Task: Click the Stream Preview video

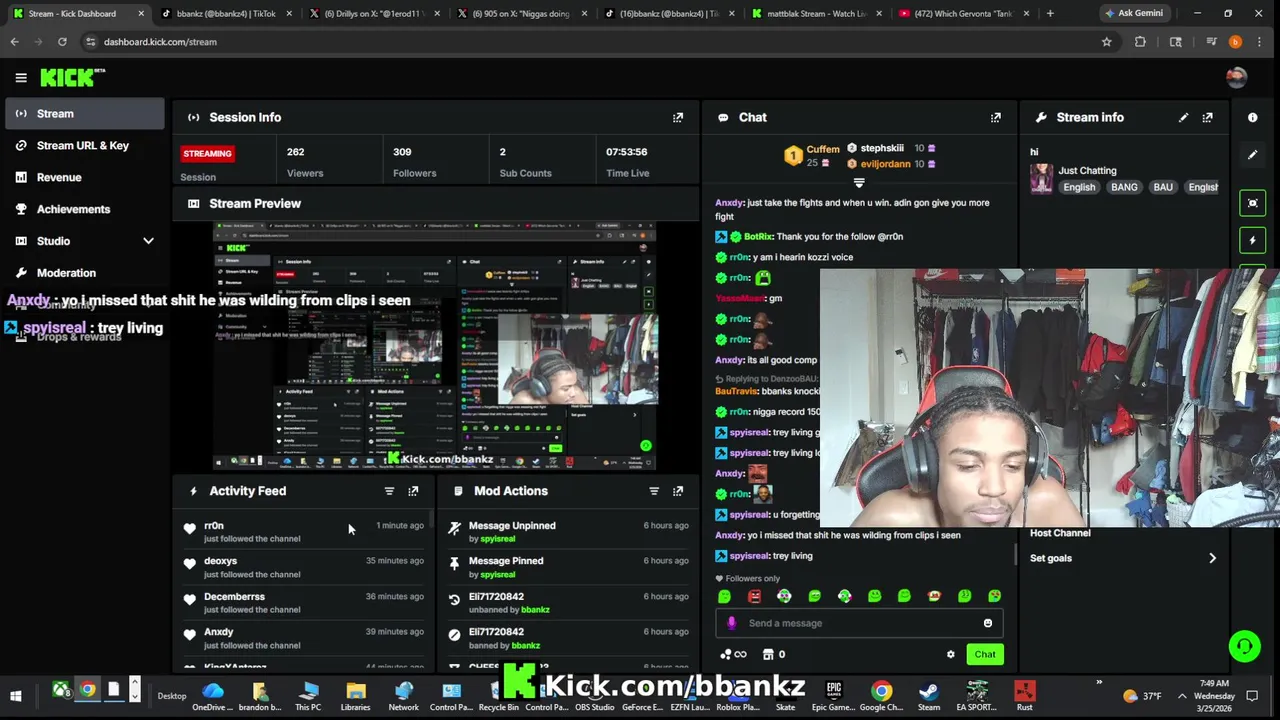Action: (435, 346)
